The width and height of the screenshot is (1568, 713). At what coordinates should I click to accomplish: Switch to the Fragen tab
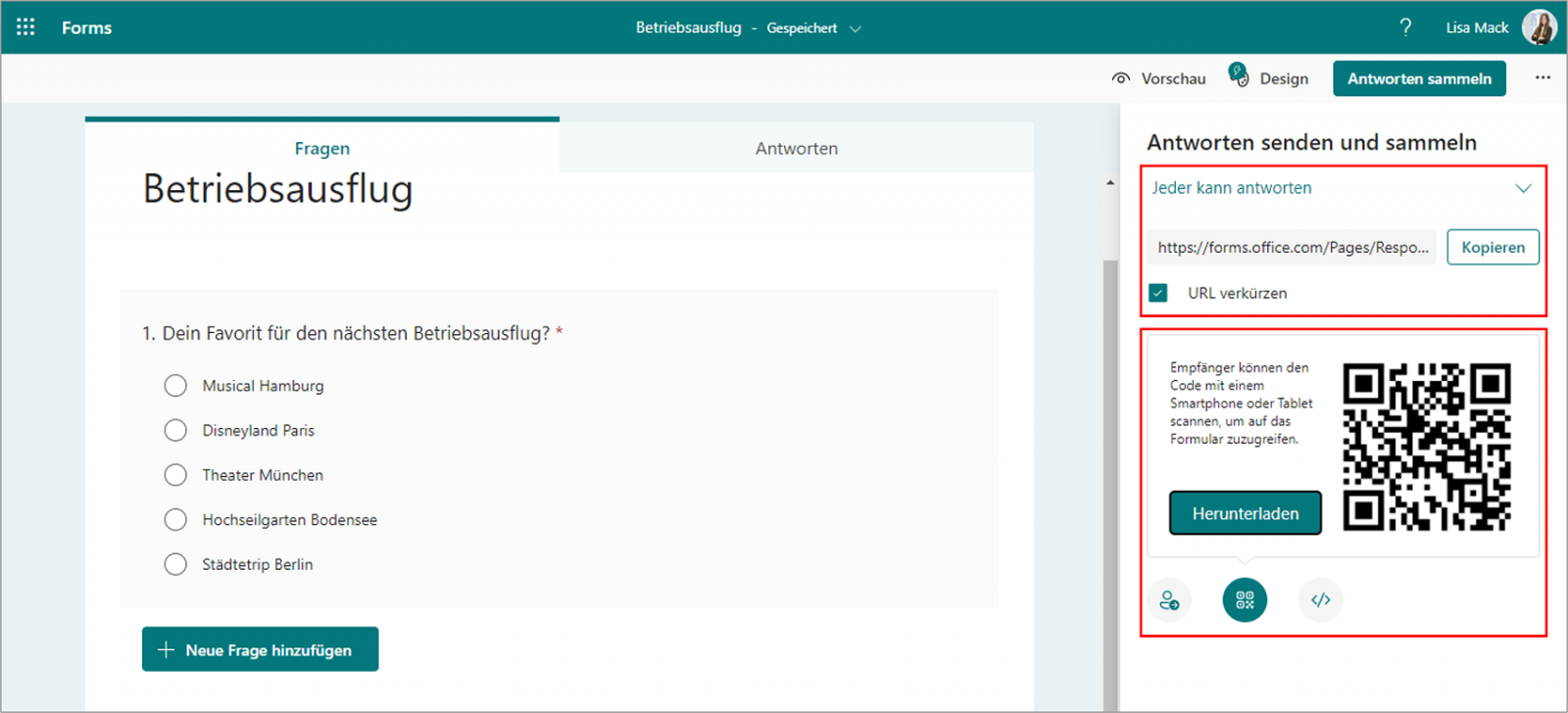321,149
